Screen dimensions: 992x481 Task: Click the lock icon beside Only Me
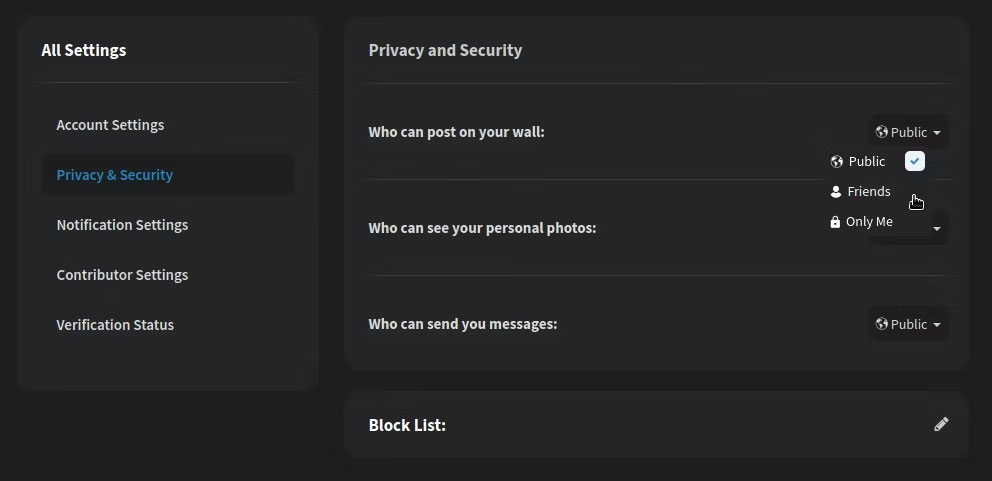[x=835, y=222]
